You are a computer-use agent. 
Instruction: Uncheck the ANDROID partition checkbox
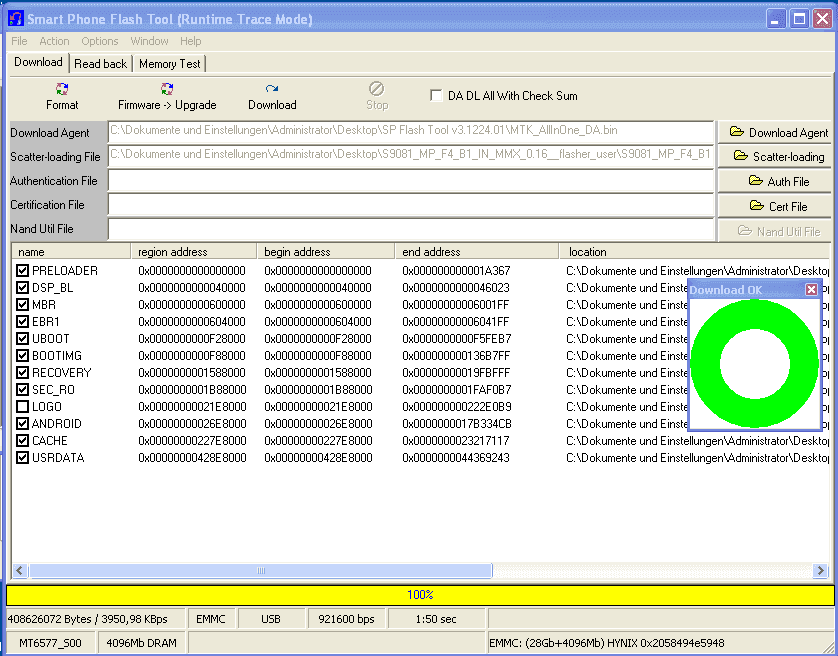coord(22,424)
